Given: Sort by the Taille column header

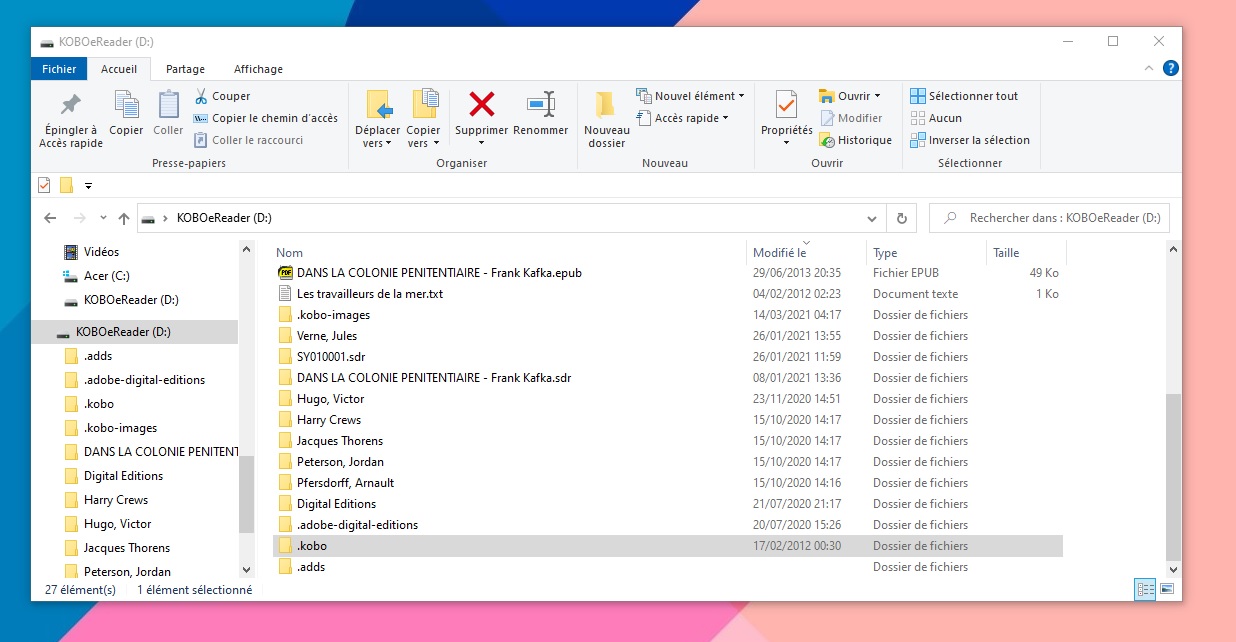Looking at the screenshot, I should point(1025,253).
